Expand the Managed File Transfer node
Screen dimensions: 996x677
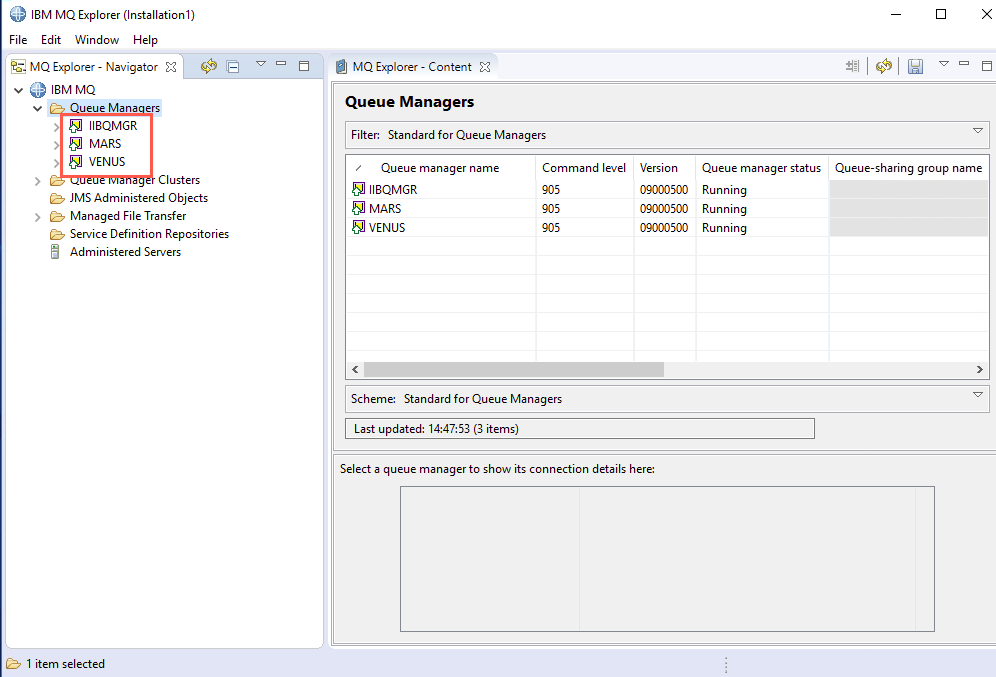(37, 217)
